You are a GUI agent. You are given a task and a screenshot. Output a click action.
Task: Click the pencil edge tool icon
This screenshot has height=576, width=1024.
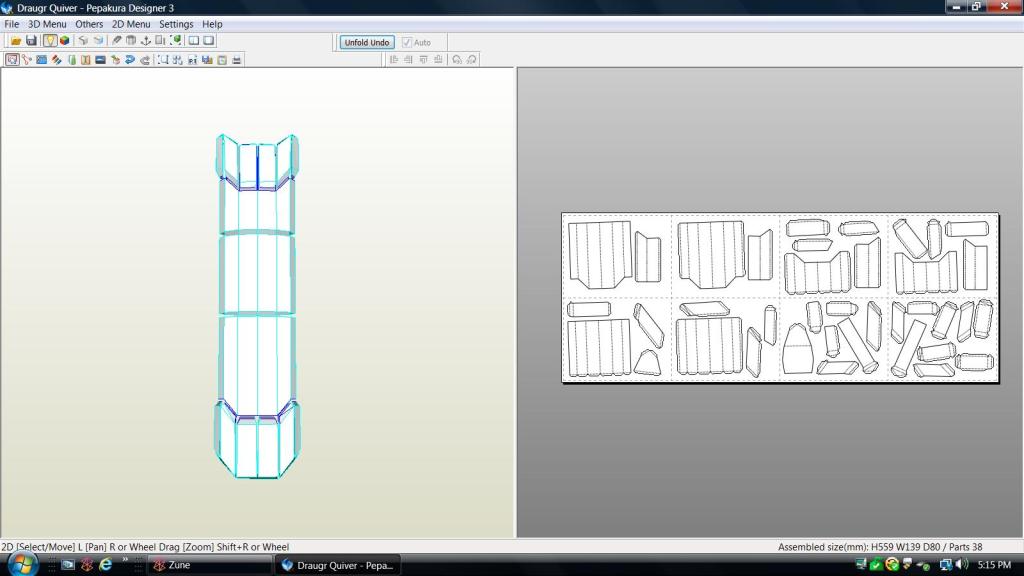(x=116, y=40)
